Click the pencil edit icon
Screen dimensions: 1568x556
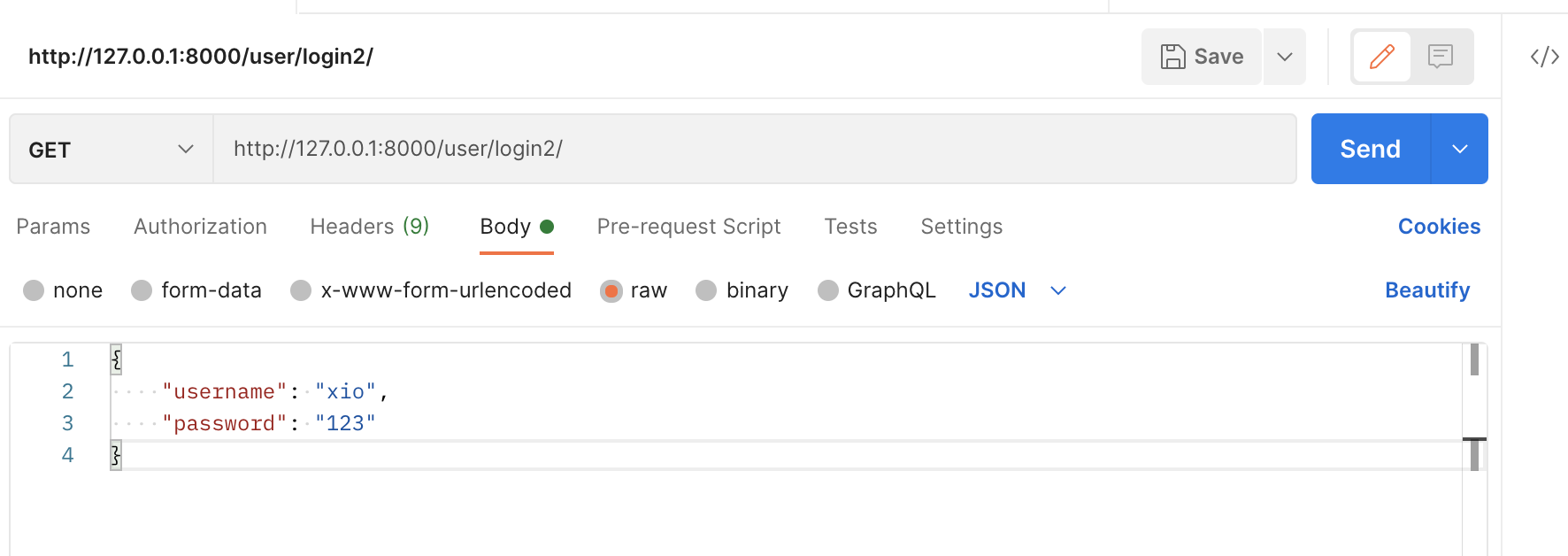point(1381,57)
